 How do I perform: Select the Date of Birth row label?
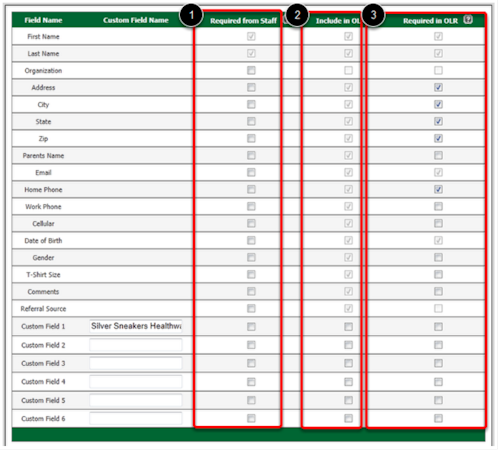pyautogui.click(x=43, y=241)
